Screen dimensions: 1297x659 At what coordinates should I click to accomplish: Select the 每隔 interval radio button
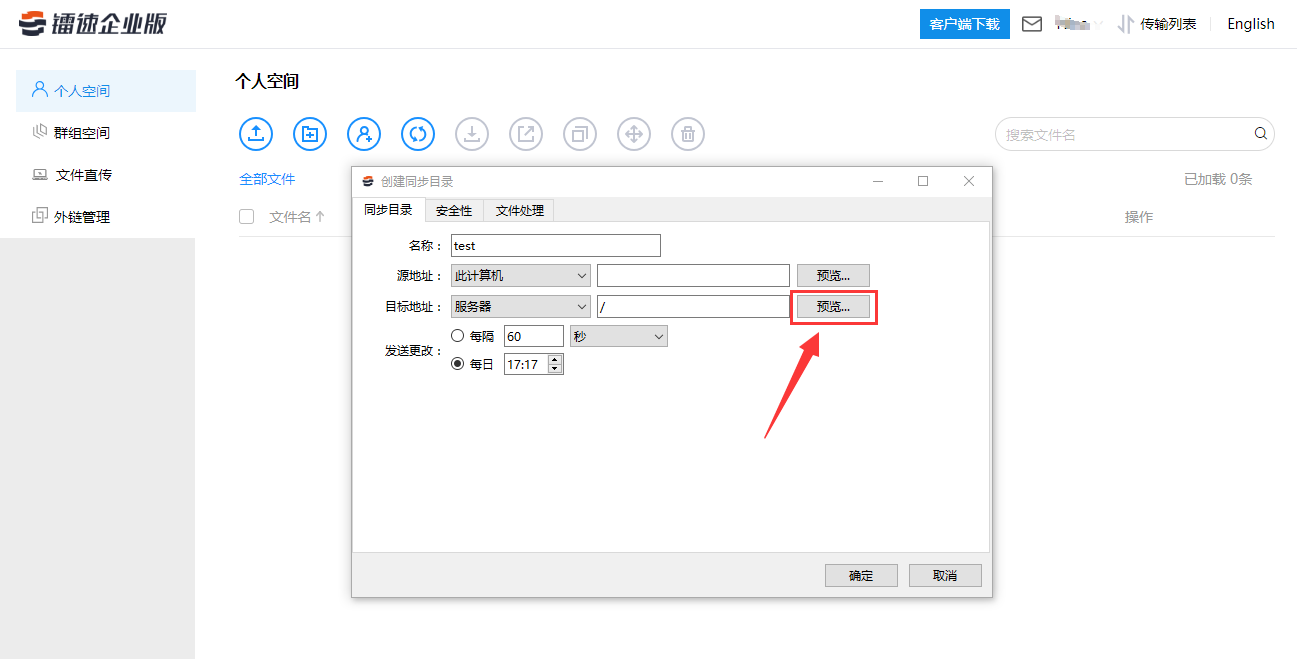coord(458,335)
